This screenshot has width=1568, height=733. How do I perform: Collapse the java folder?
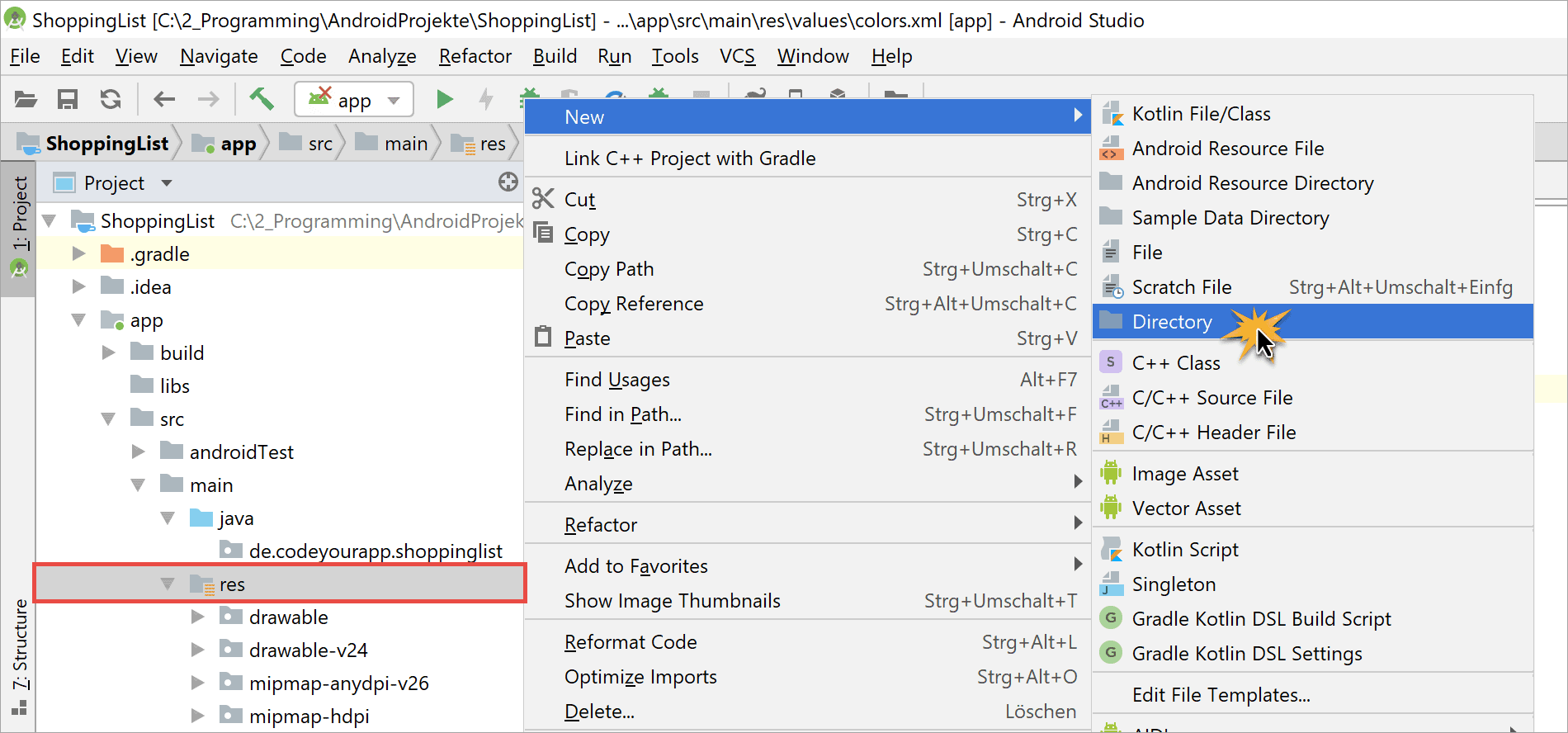point(168,518)
